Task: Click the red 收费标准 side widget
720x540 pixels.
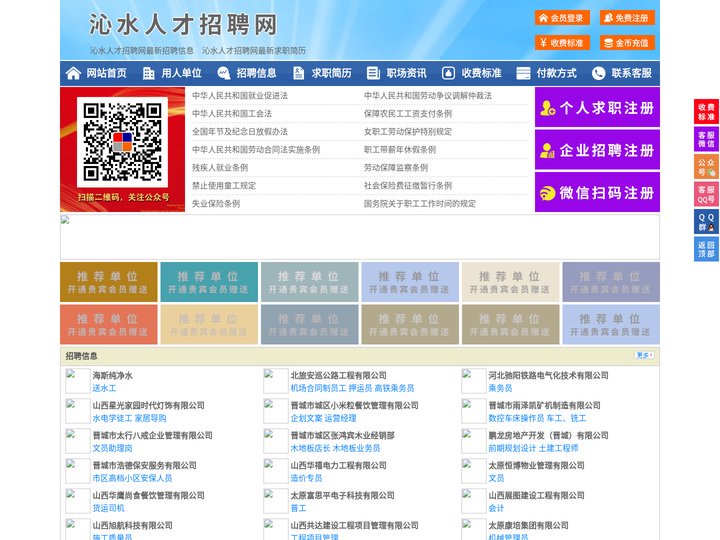Action: [x=706, y=111]
